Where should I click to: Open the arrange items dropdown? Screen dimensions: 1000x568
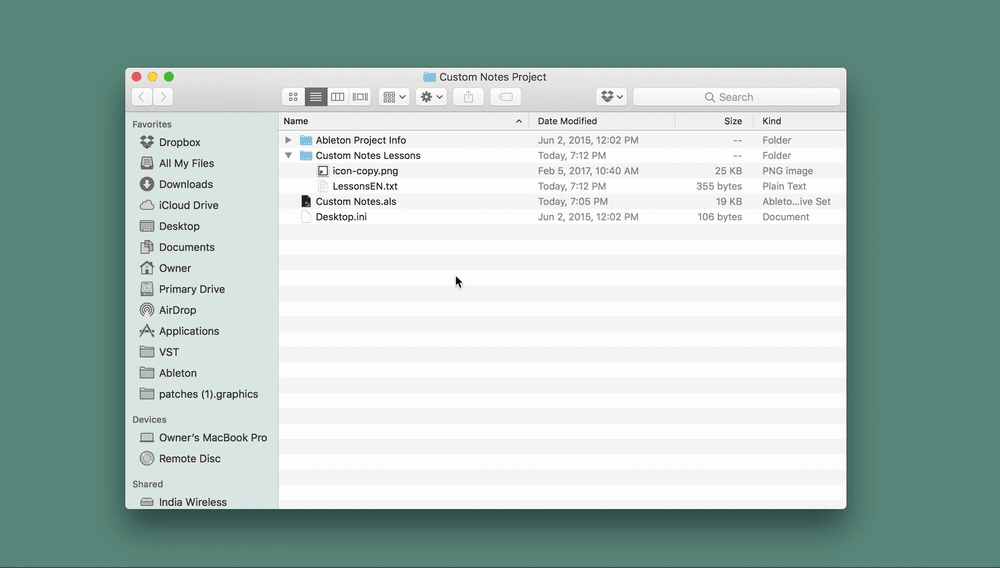pos(393,97)
